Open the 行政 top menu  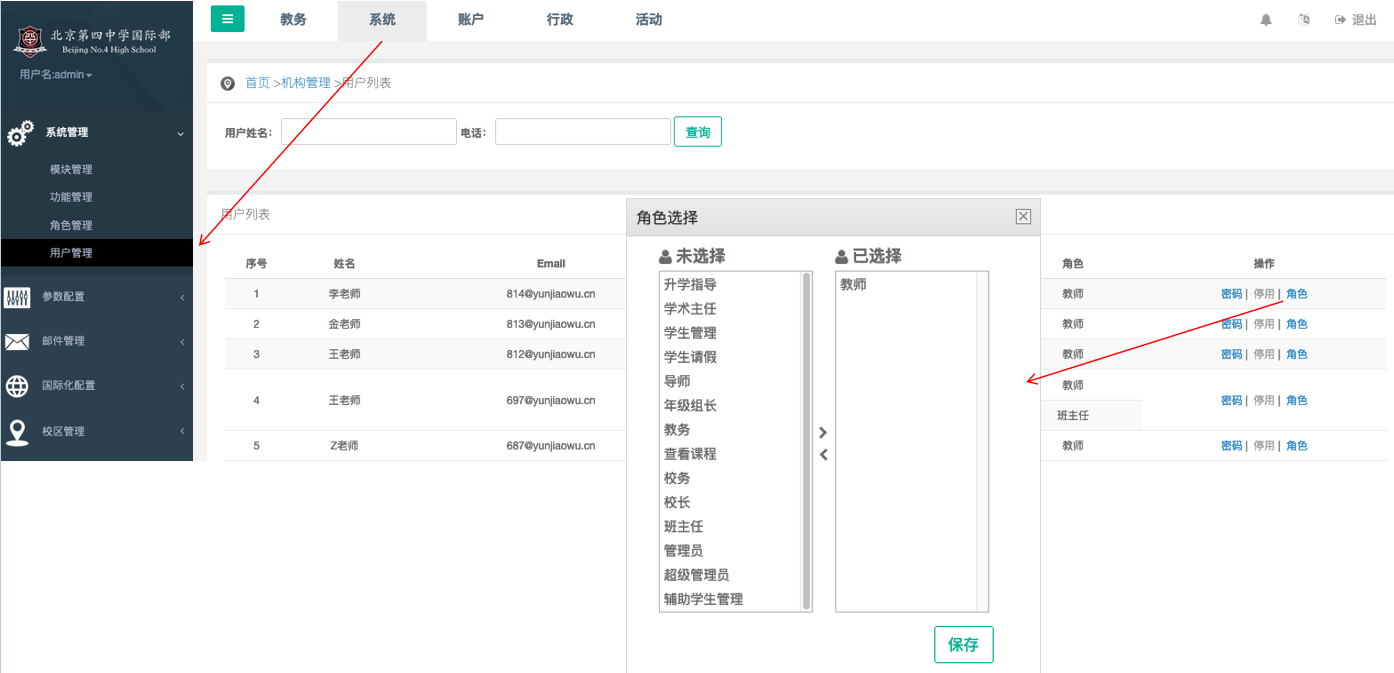click(x=560, y=20)
